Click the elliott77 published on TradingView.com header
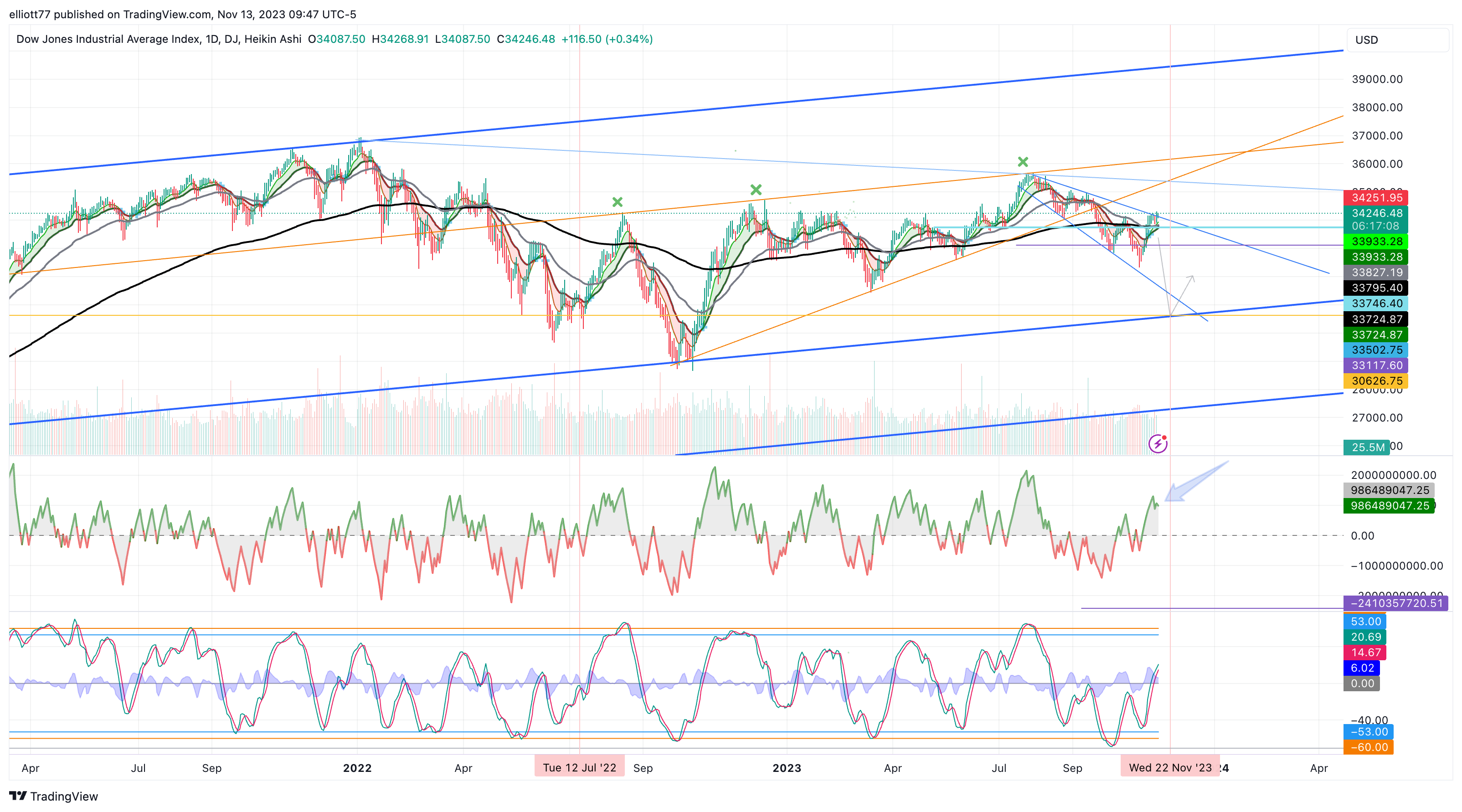 pos(183,14)
